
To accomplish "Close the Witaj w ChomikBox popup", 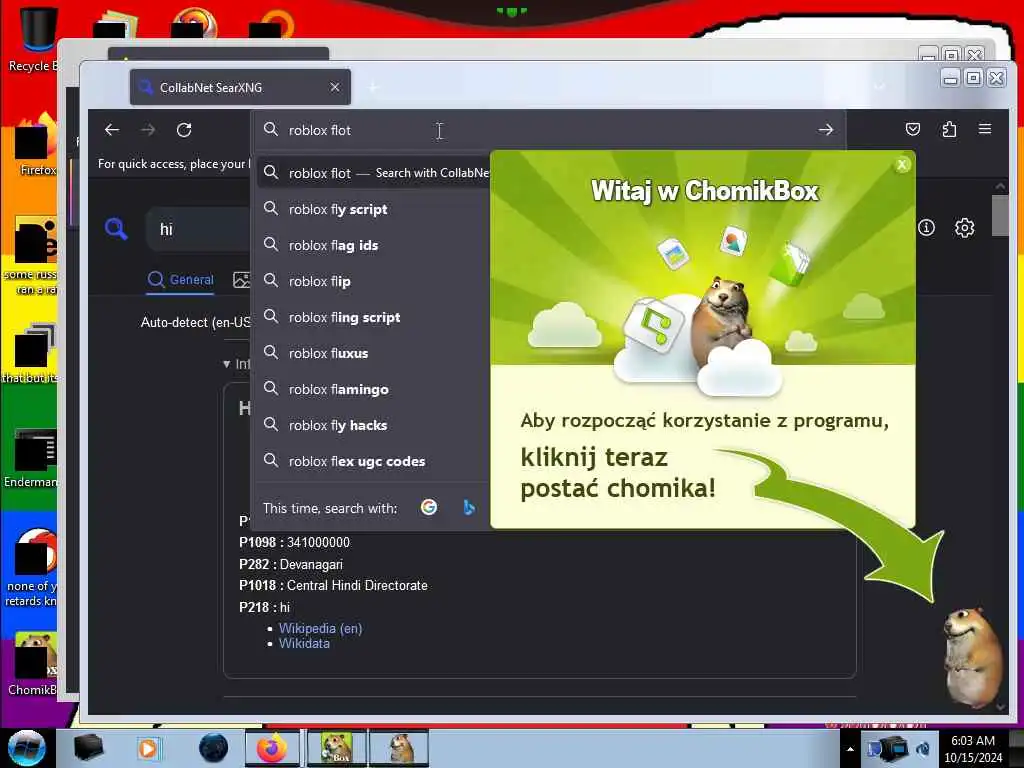I will 902,165.
